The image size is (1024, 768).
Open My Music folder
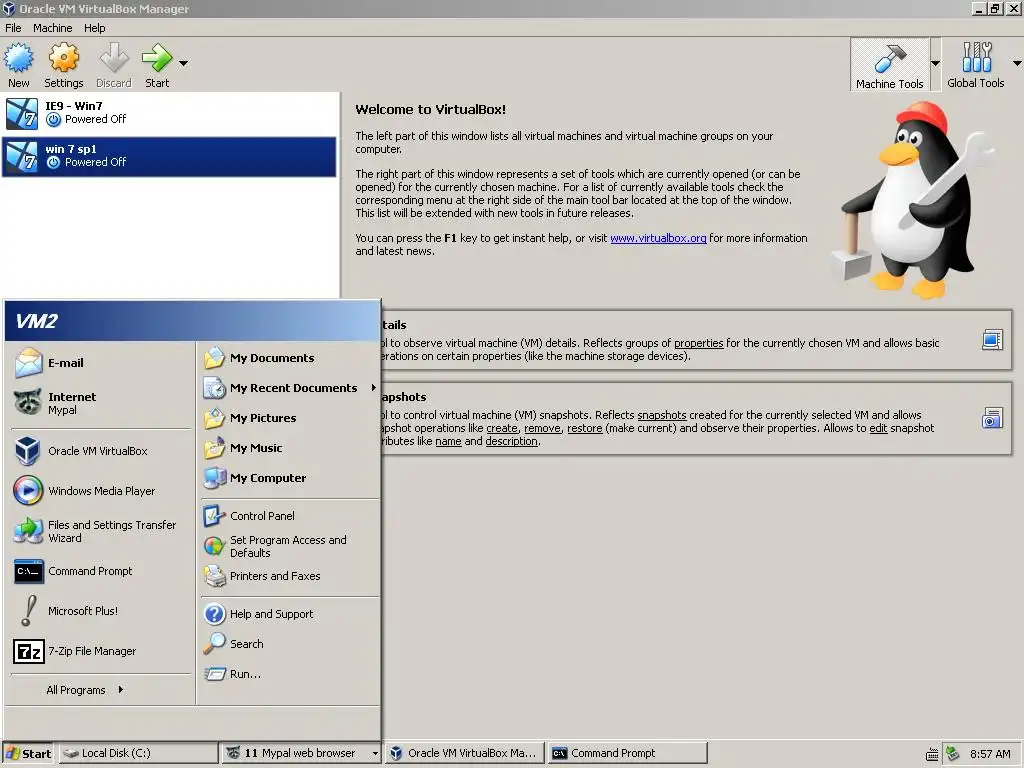tap(289, 448)
